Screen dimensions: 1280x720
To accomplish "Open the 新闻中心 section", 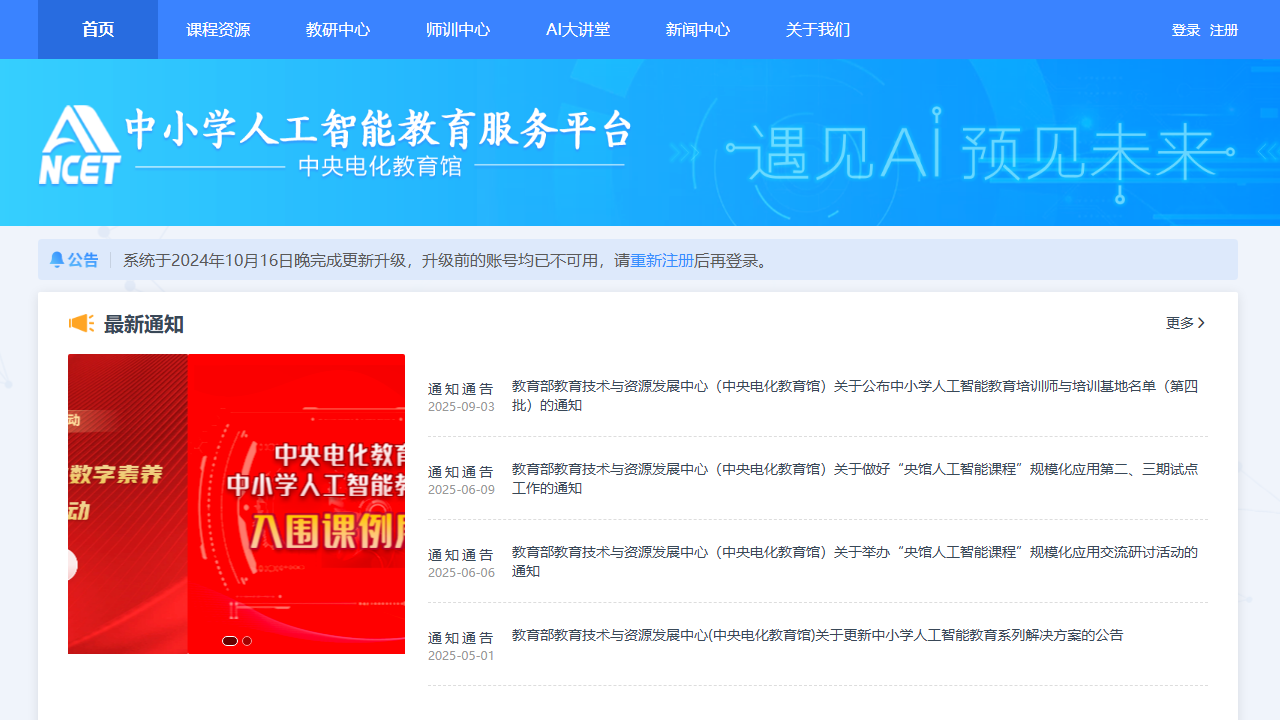I will (698, 30).
